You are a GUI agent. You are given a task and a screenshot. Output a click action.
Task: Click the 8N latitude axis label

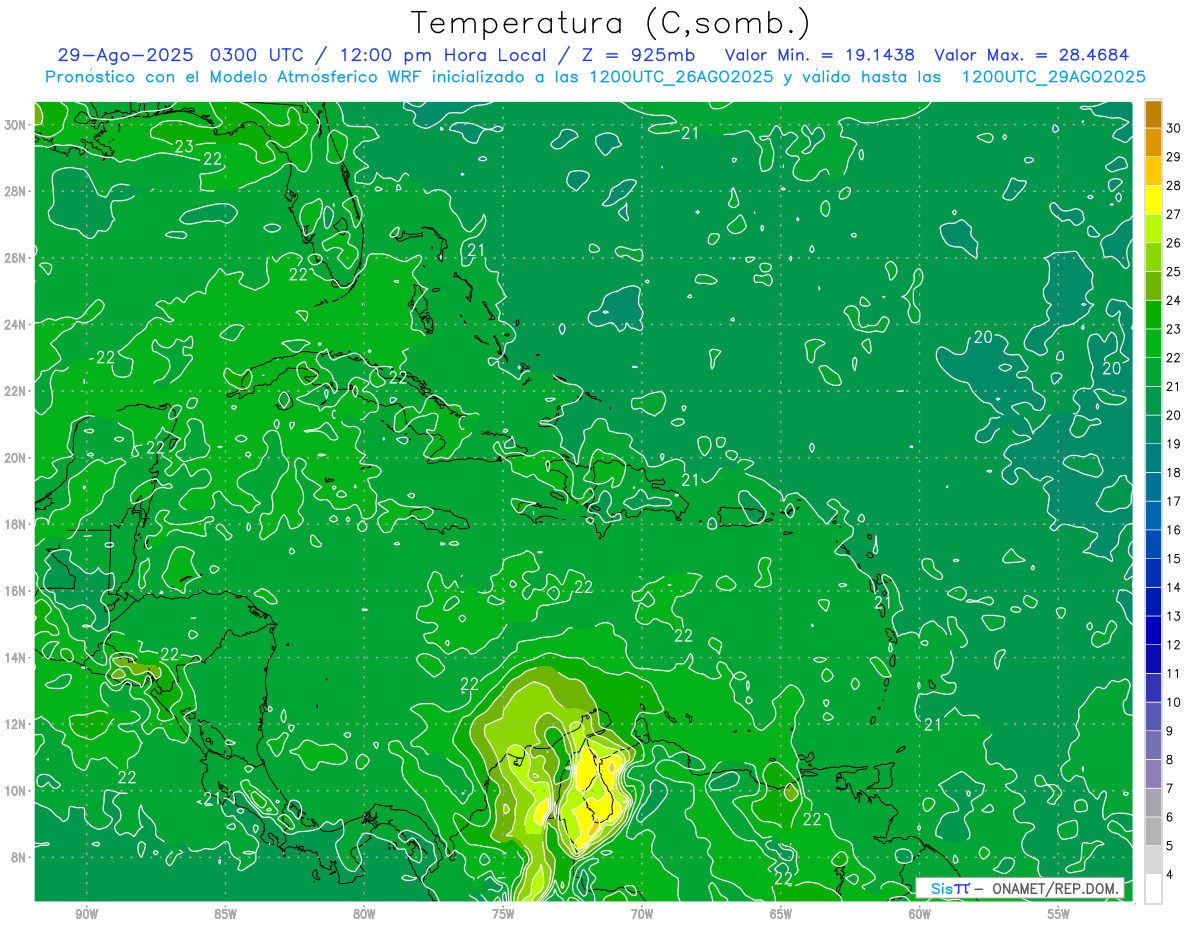tap(19, 857)
